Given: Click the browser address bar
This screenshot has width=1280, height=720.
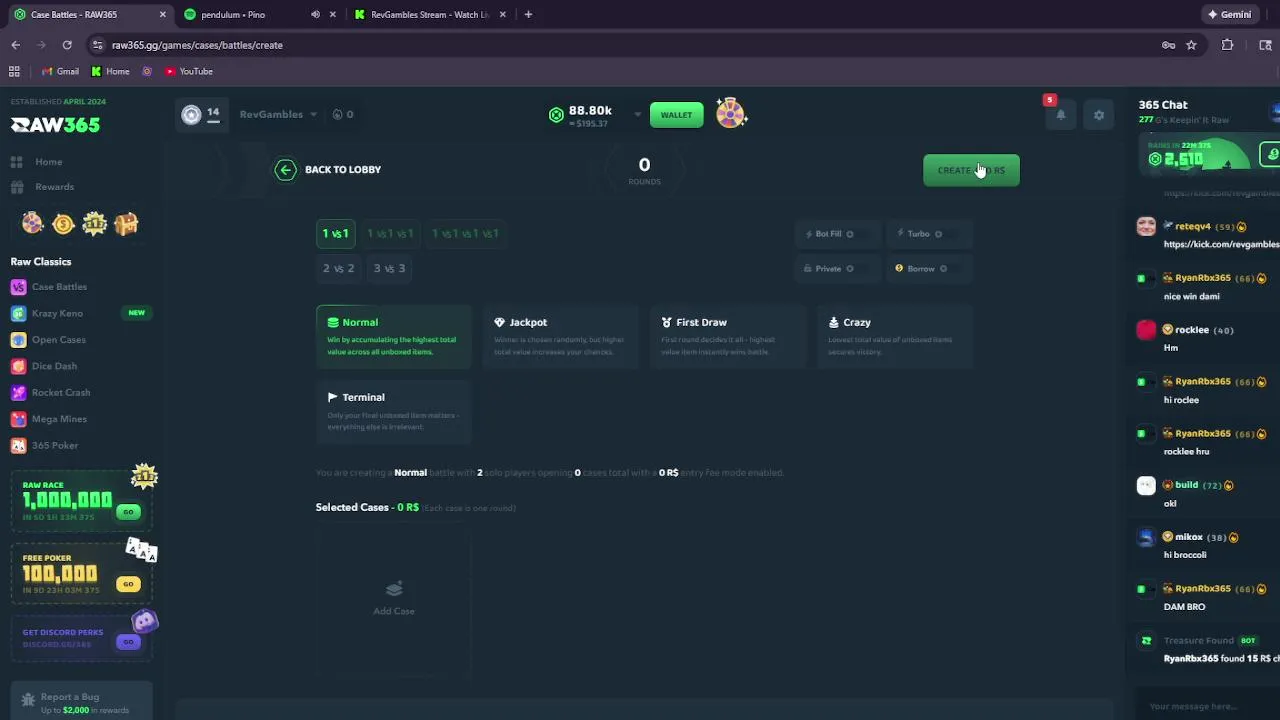Looking at the screenshot, I should click(x=620, y=45).
